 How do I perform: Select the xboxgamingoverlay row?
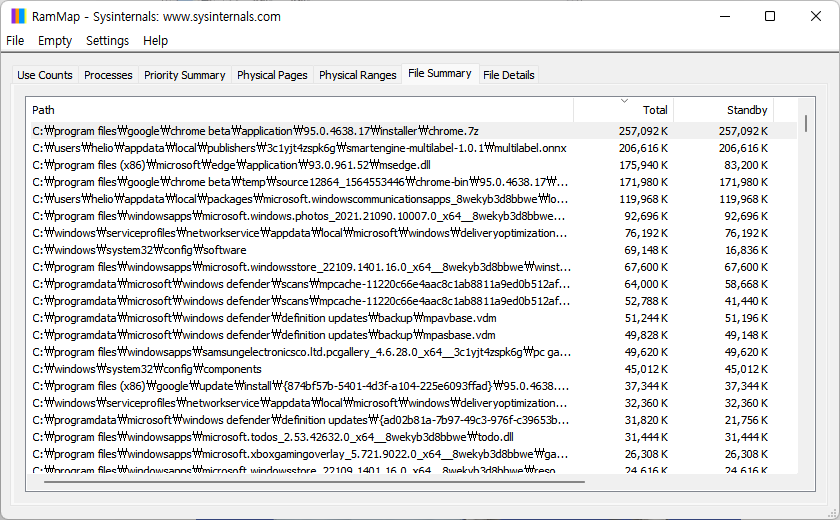click(414, 454)
